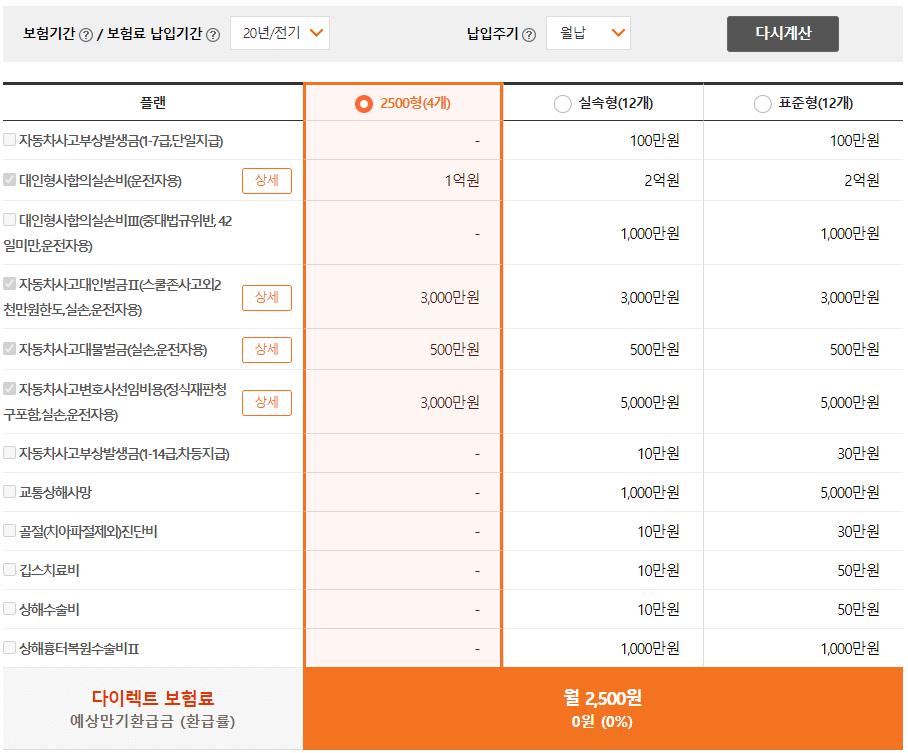Click the 0원 (0%) refund text
The height and width of the screenshot is (753, 908).
602,722
